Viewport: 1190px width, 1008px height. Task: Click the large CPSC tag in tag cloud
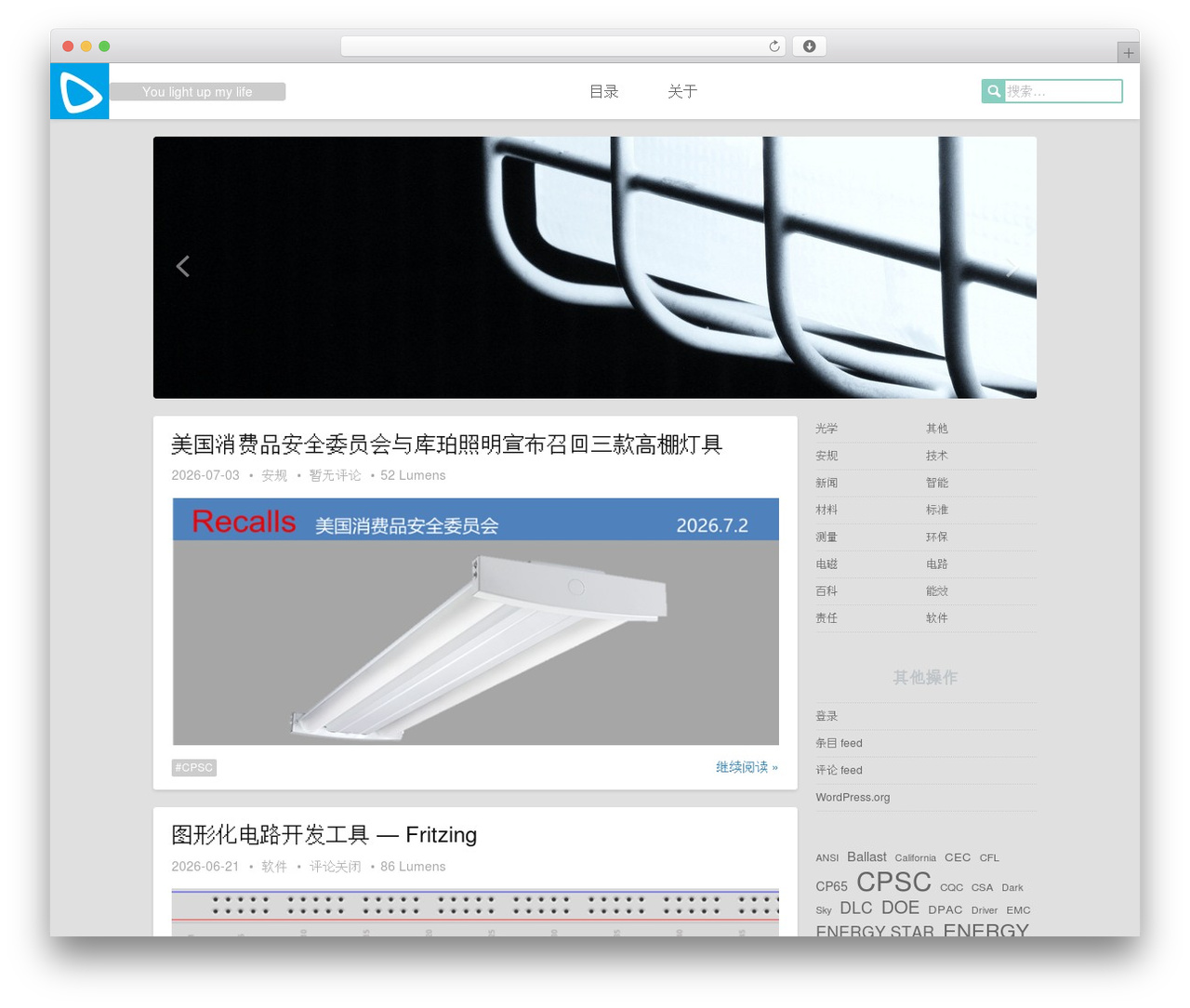(x=893, y=882)
